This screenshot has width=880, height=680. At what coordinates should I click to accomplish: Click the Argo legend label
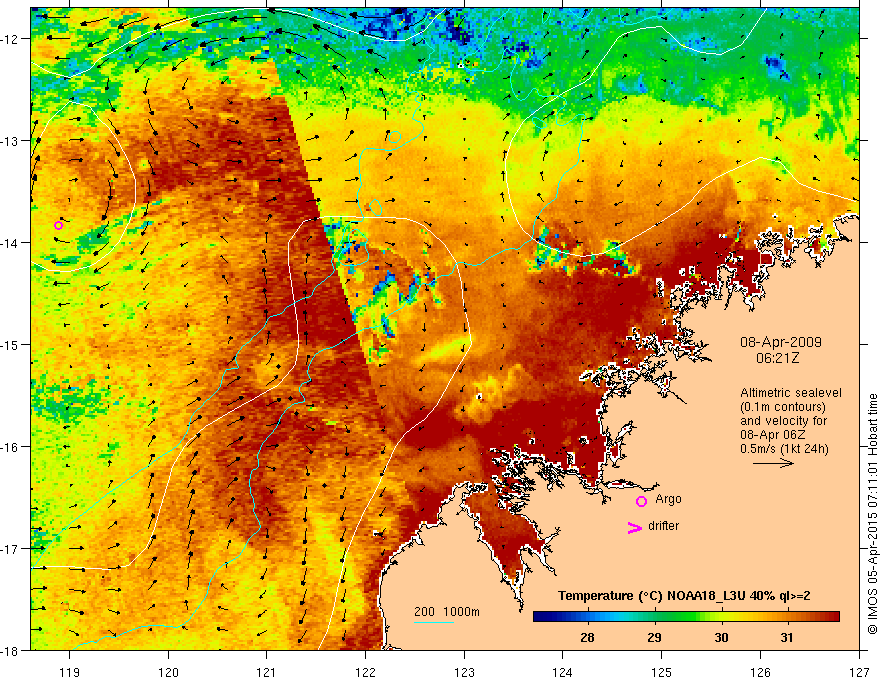668,499
